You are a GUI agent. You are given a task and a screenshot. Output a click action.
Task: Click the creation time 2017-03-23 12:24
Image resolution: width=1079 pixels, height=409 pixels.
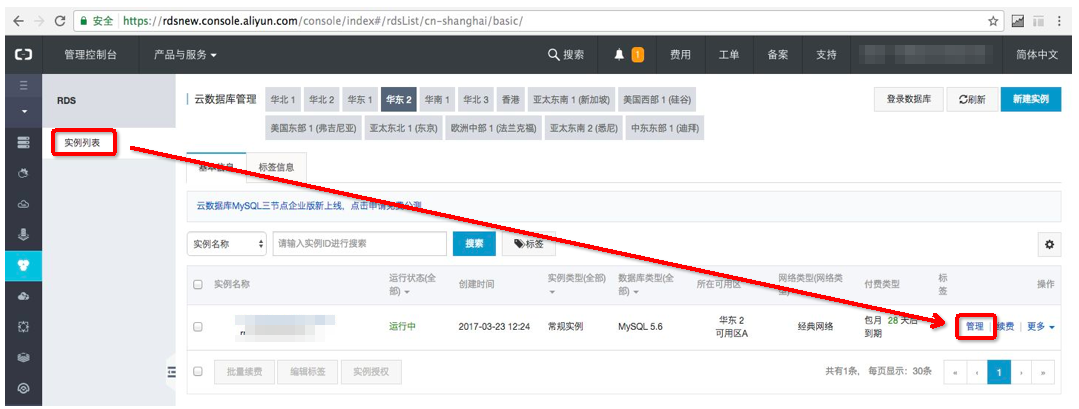tap(494, 326)
